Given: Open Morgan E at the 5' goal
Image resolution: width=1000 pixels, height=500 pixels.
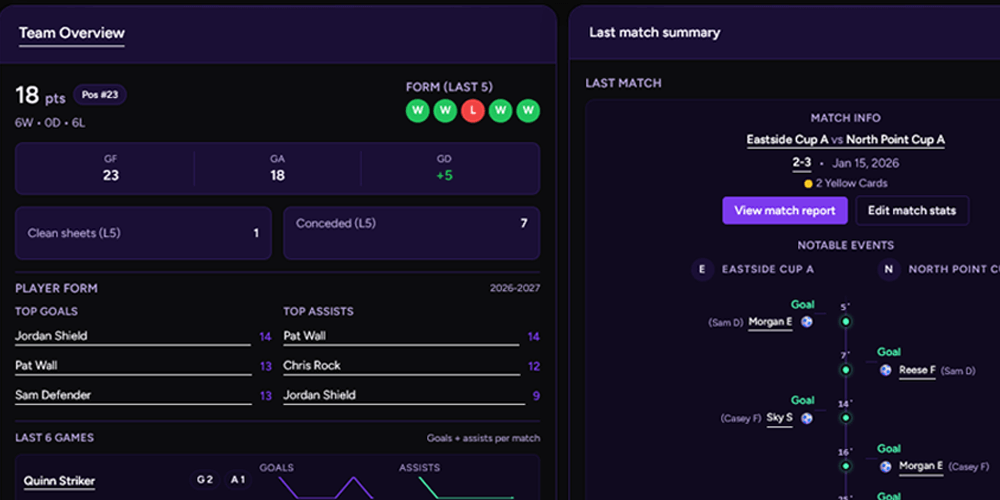Looking at the screenshot, I should point(770,322).
